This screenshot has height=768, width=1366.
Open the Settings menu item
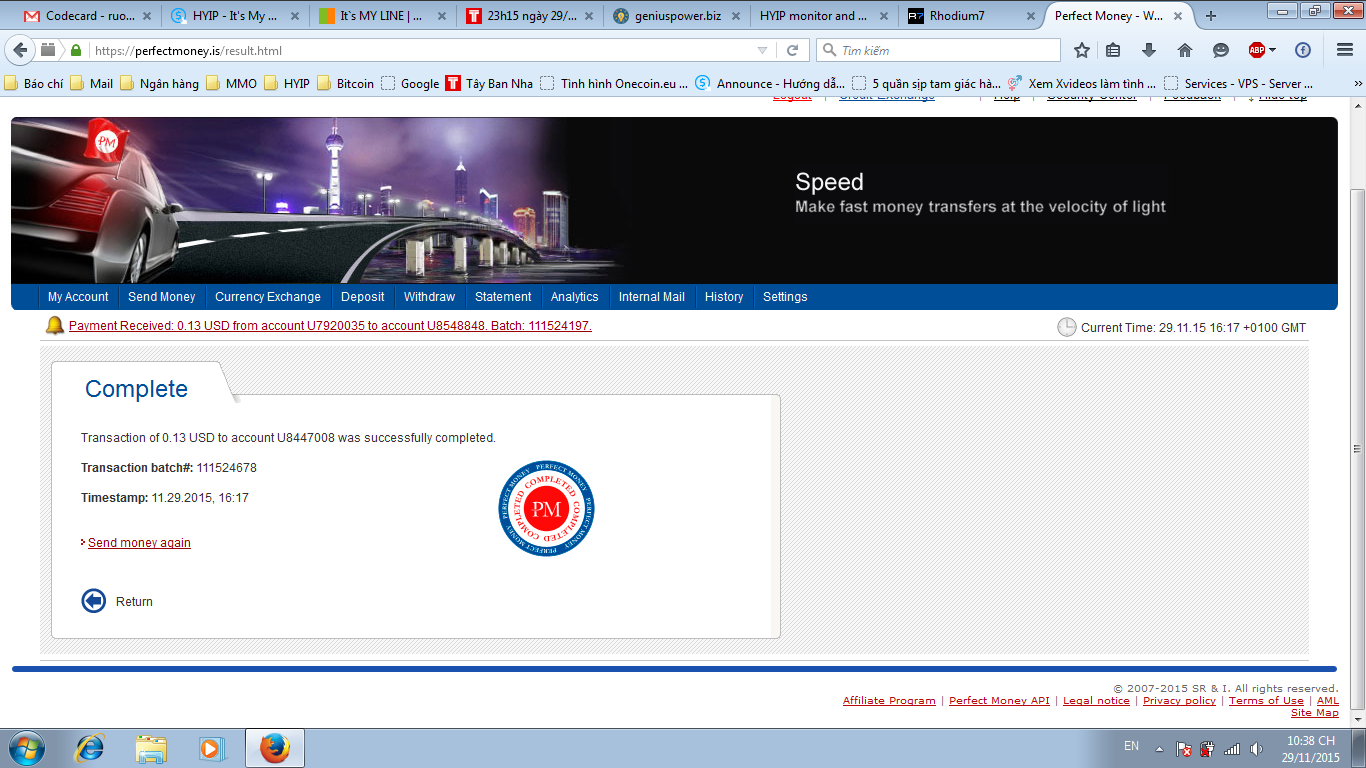click(785, 297)
